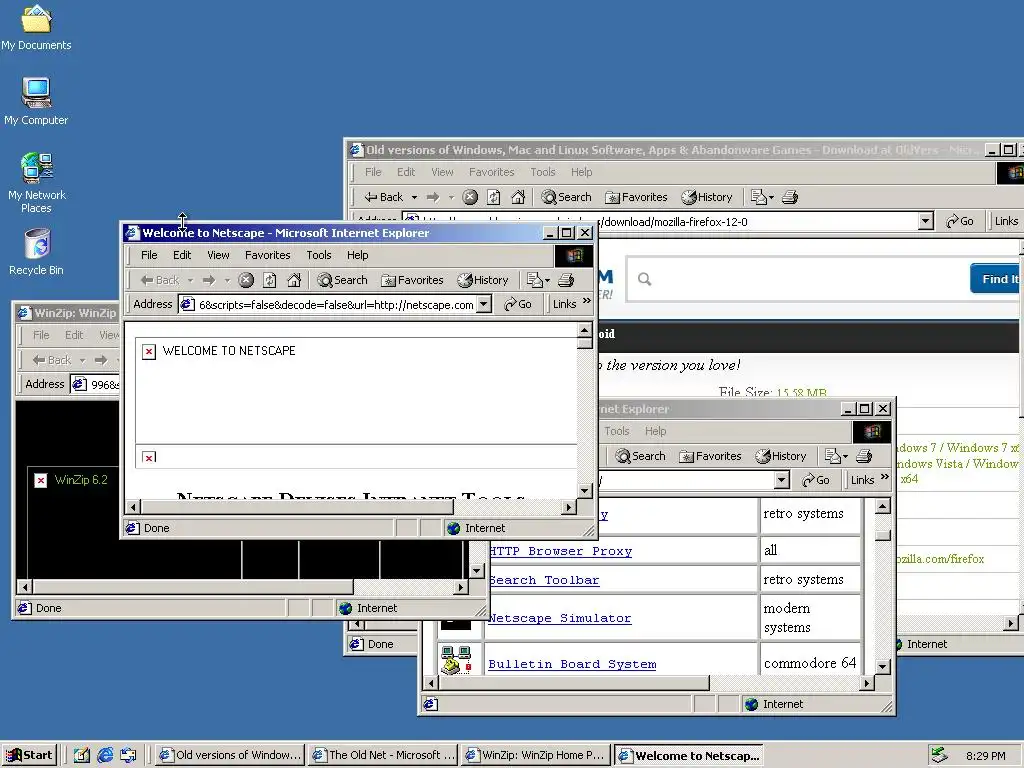The height and width of the screenshot is (768, 1024).
Task: Open History in Welcome to Netscape toolbar
Action: point(483,280)
